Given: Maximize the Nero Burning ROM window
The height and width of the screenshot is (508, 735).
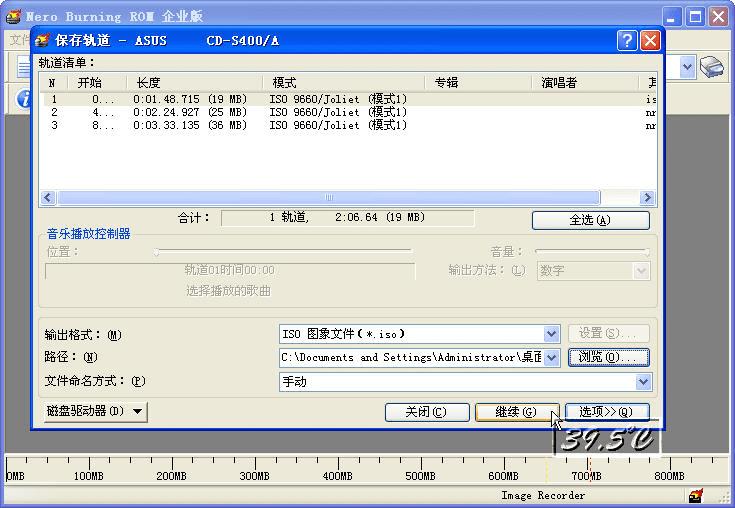Looking at the screenshot, I should [695, 17].
